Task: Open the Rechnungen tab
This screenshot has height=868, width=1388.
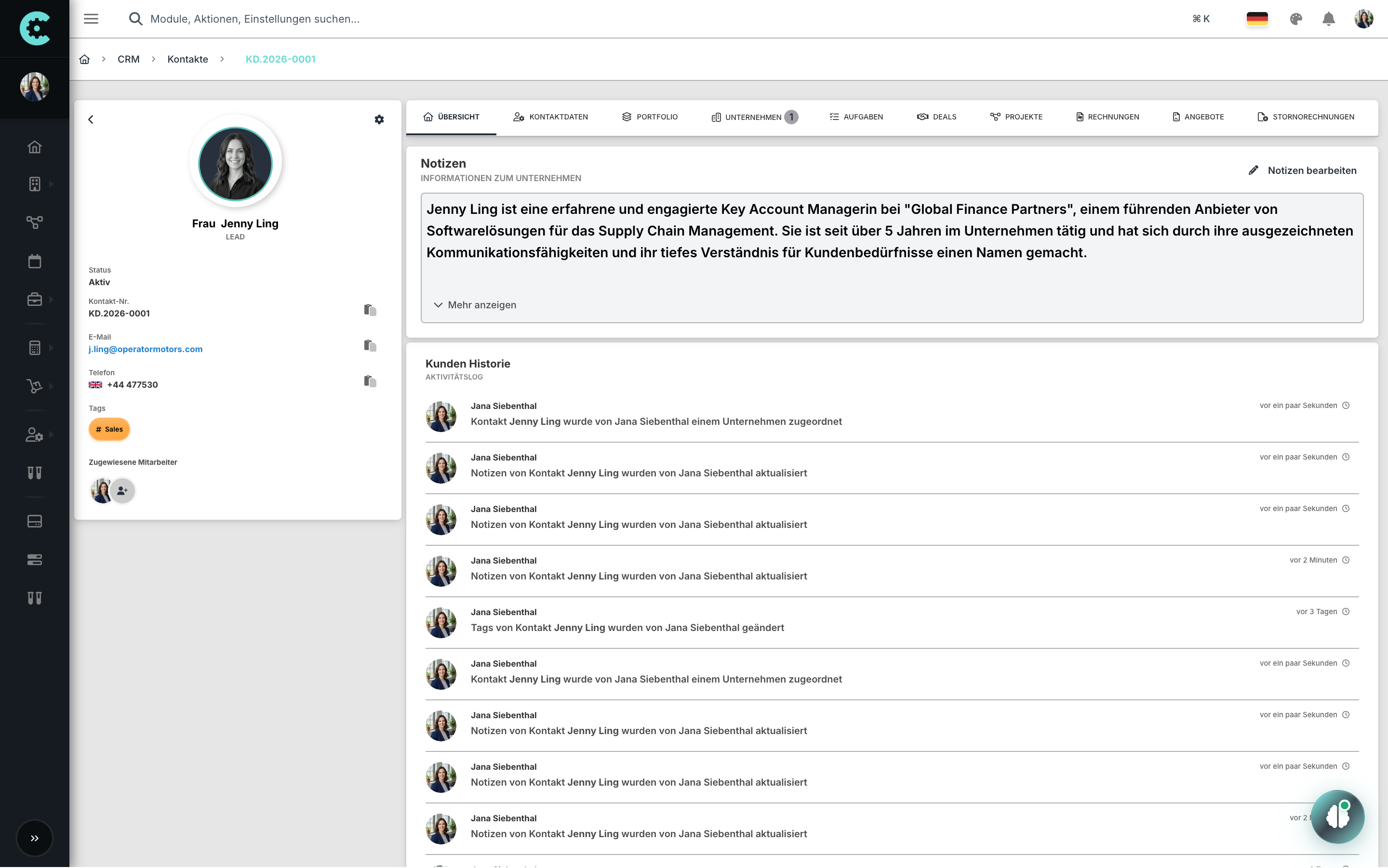Action: click(x=1106, y=117)
